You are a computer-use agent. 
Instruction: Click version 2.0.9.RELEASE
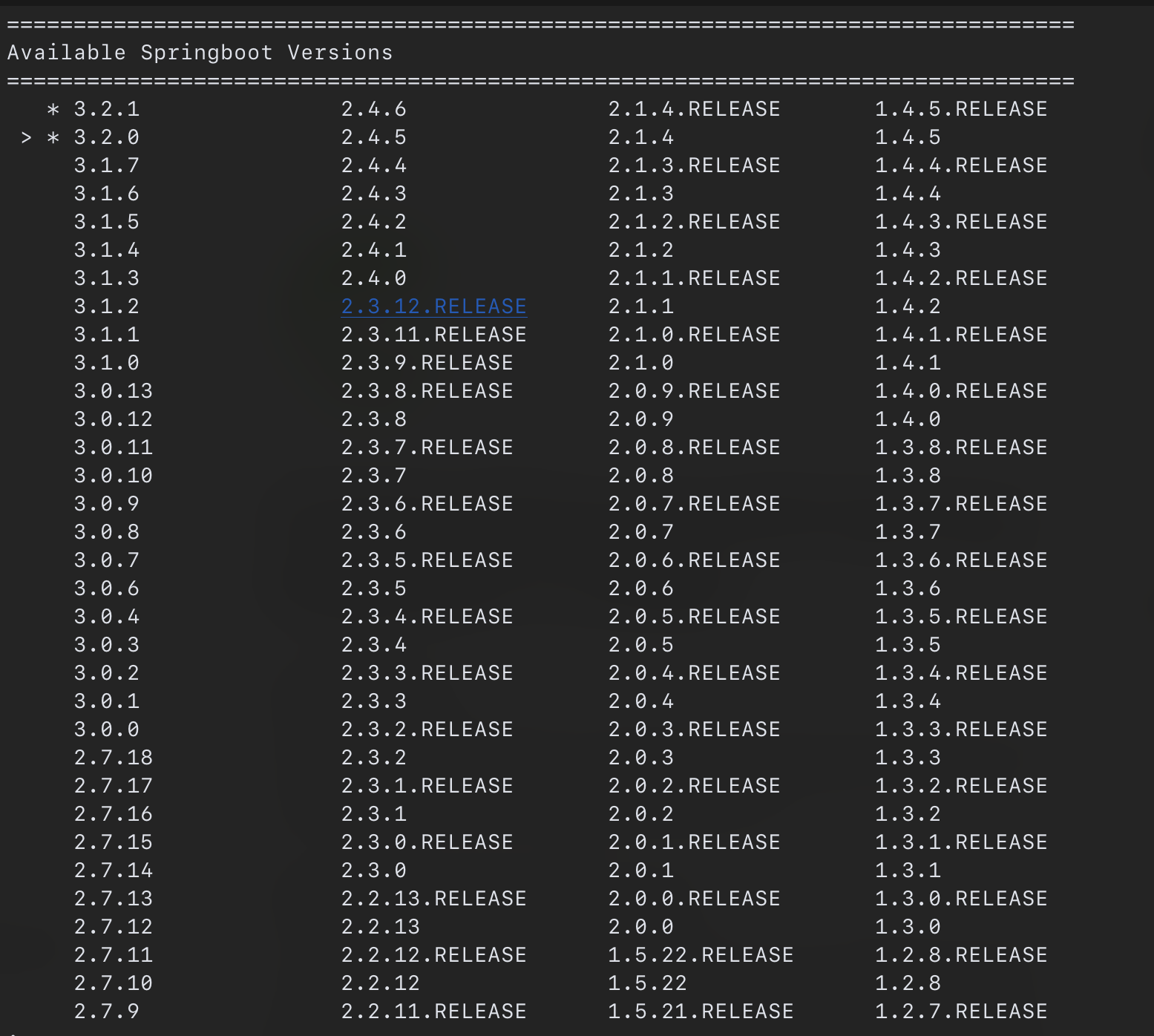[x=695, y=391]
